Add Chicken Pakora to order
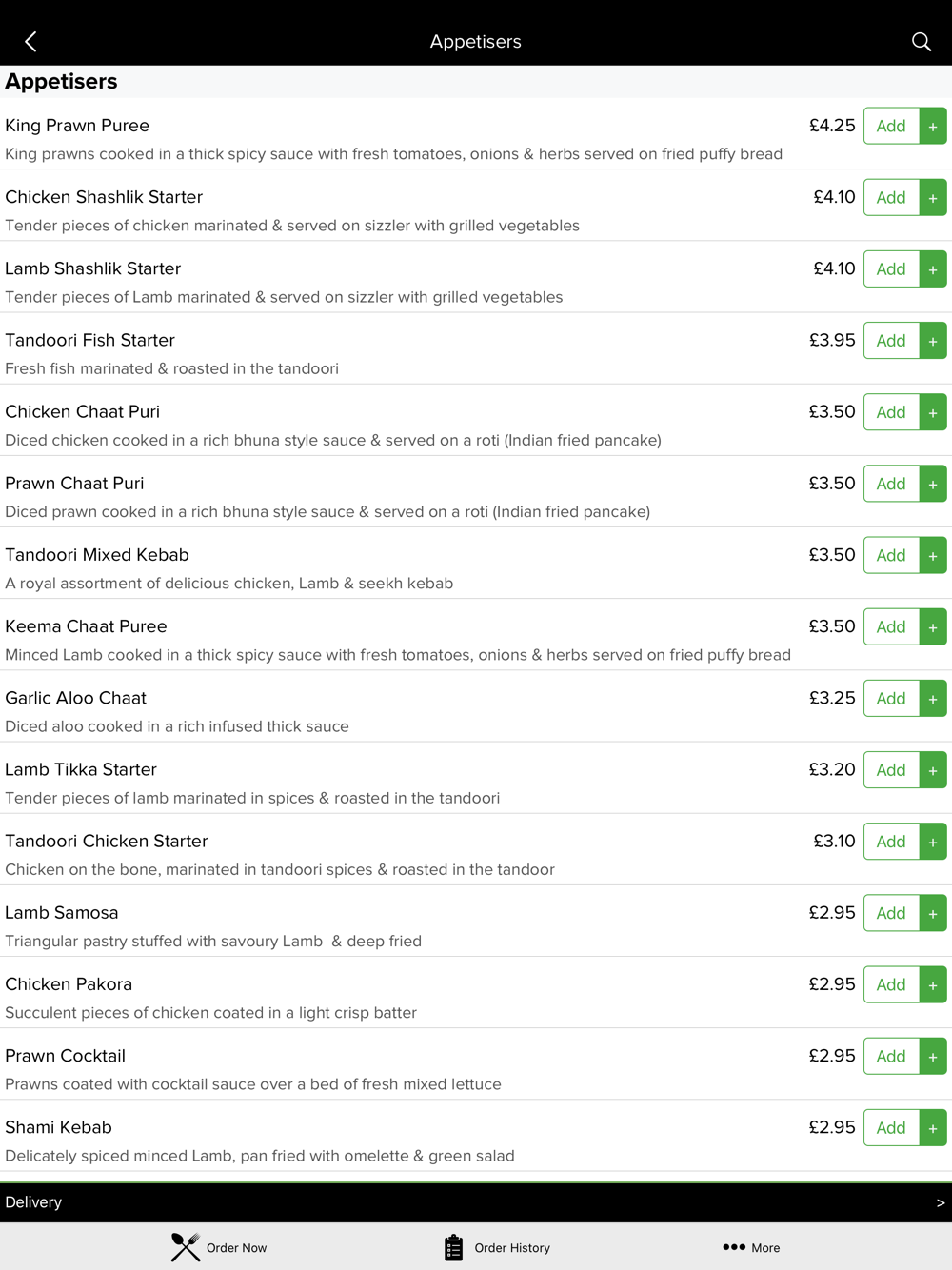The height and width of the screenshot is (1270, 952). [891, 984]
